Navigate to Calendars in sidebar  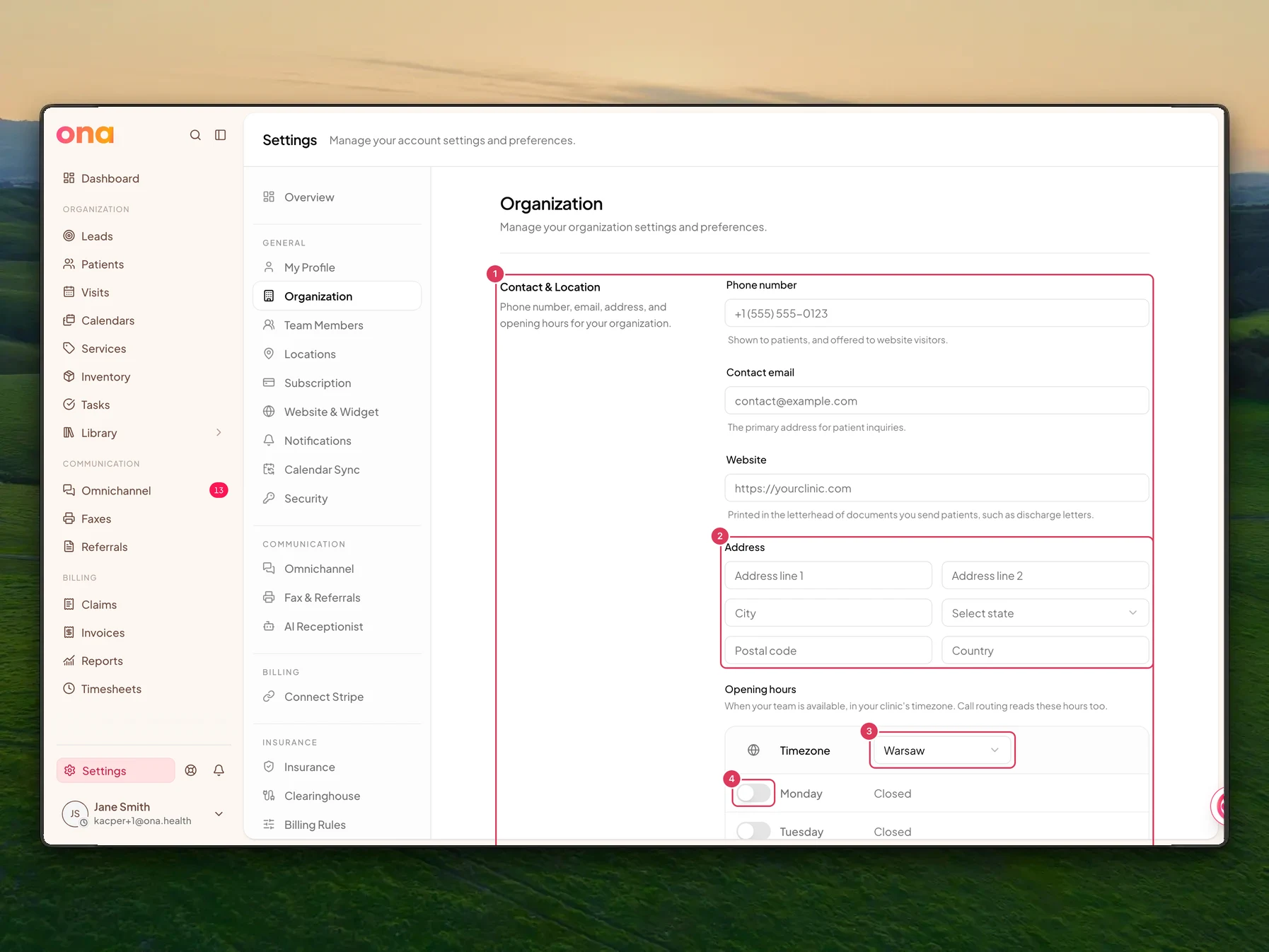pos(144,320)
